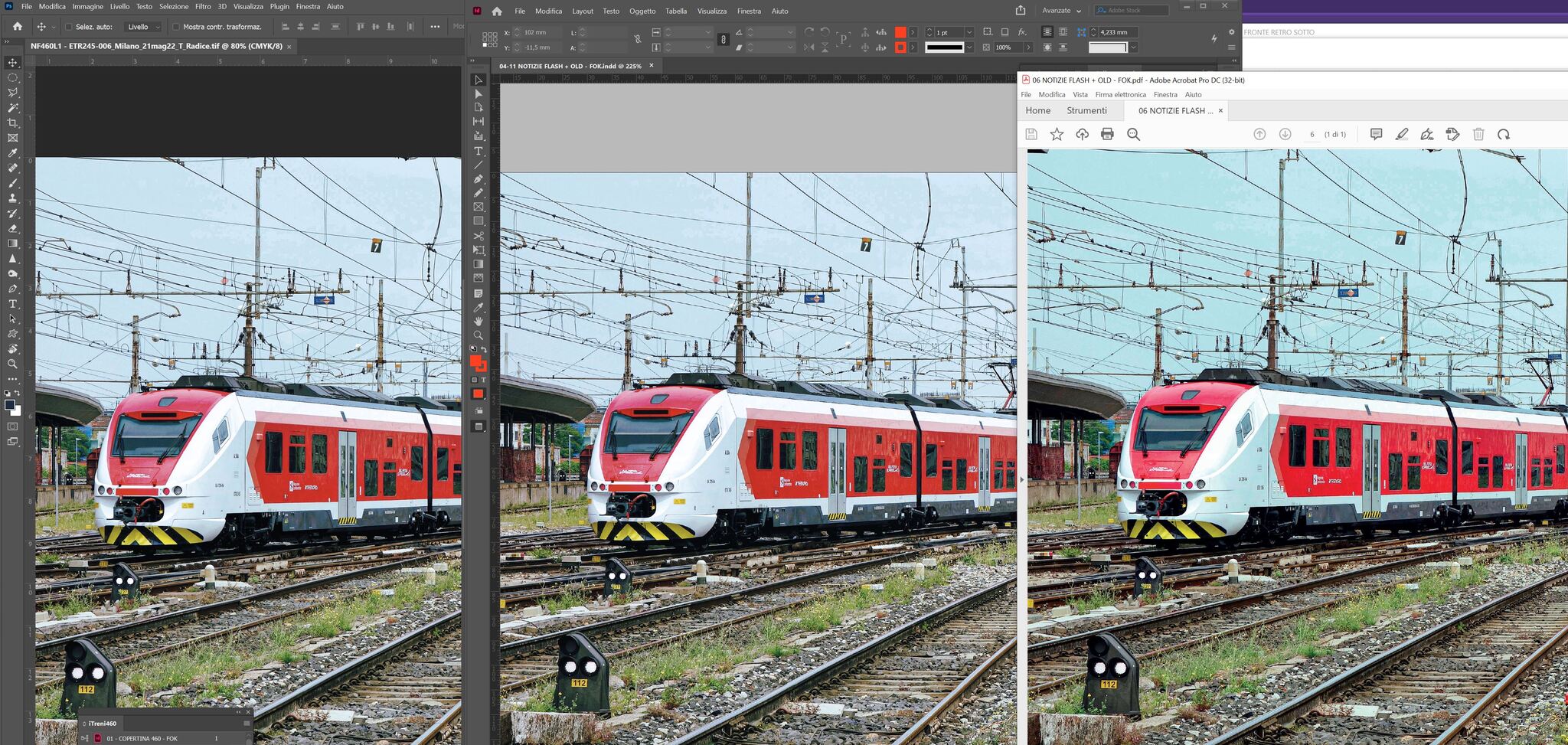Select the Type tool in Photoshop

12,304
